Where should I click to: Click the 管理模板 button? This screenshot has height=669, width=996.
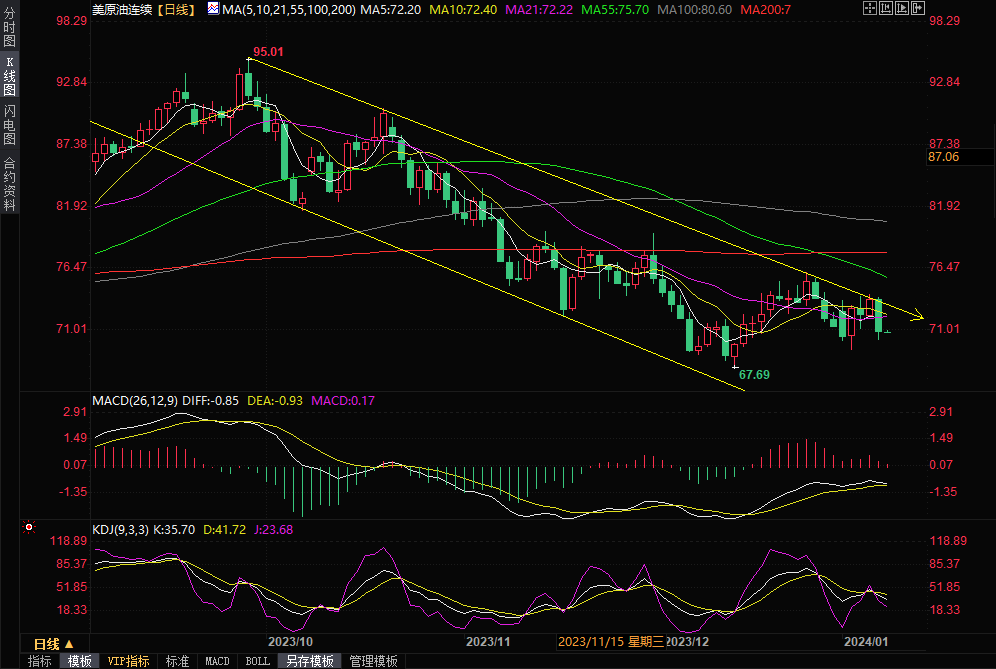pyautogui.click(x=373, y=661)
